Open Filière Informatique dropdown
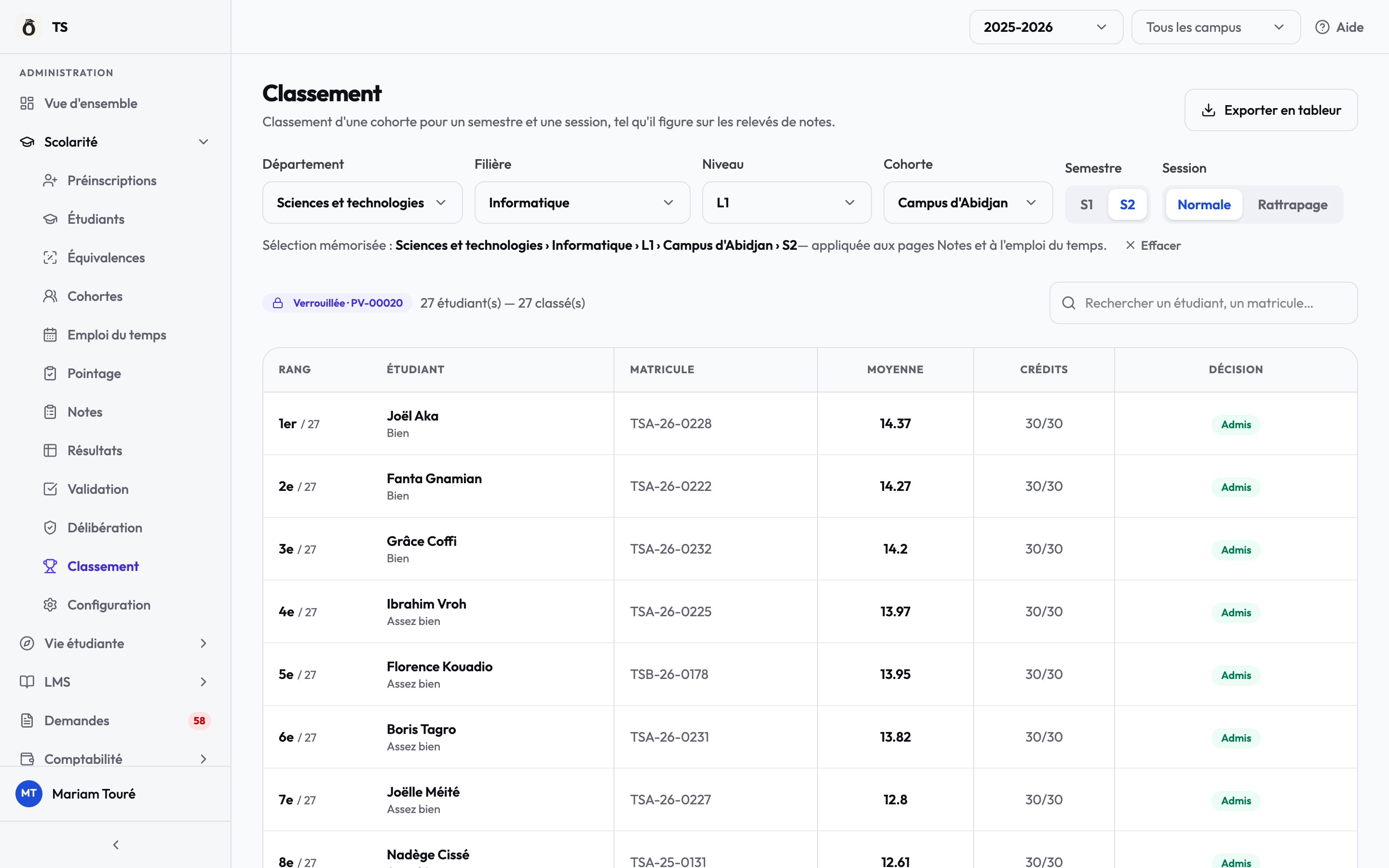Screen dimensions: 1389x868 tap(582, 203)
